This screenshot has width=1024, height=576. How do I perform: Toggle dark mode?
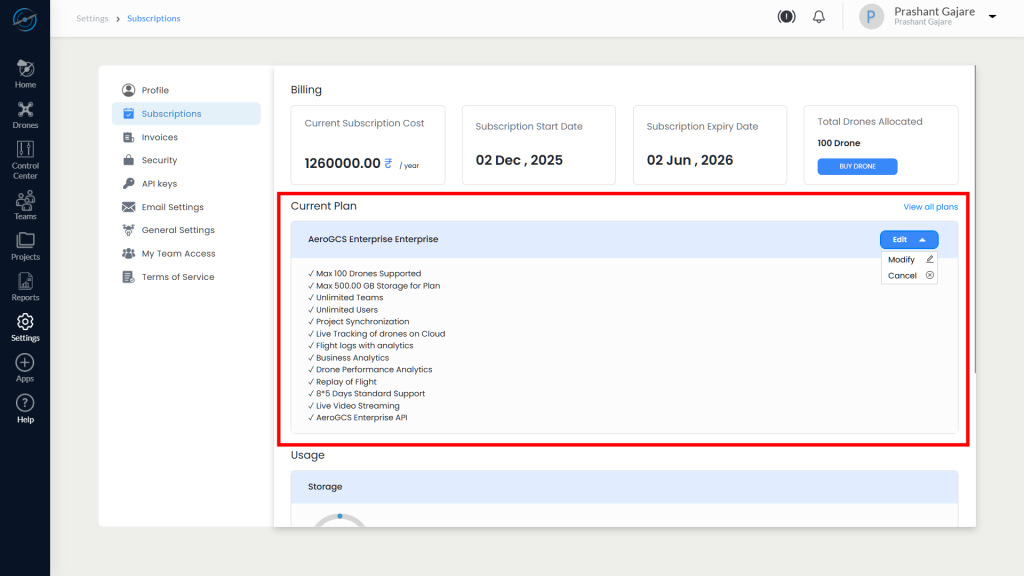click(785, 16)
